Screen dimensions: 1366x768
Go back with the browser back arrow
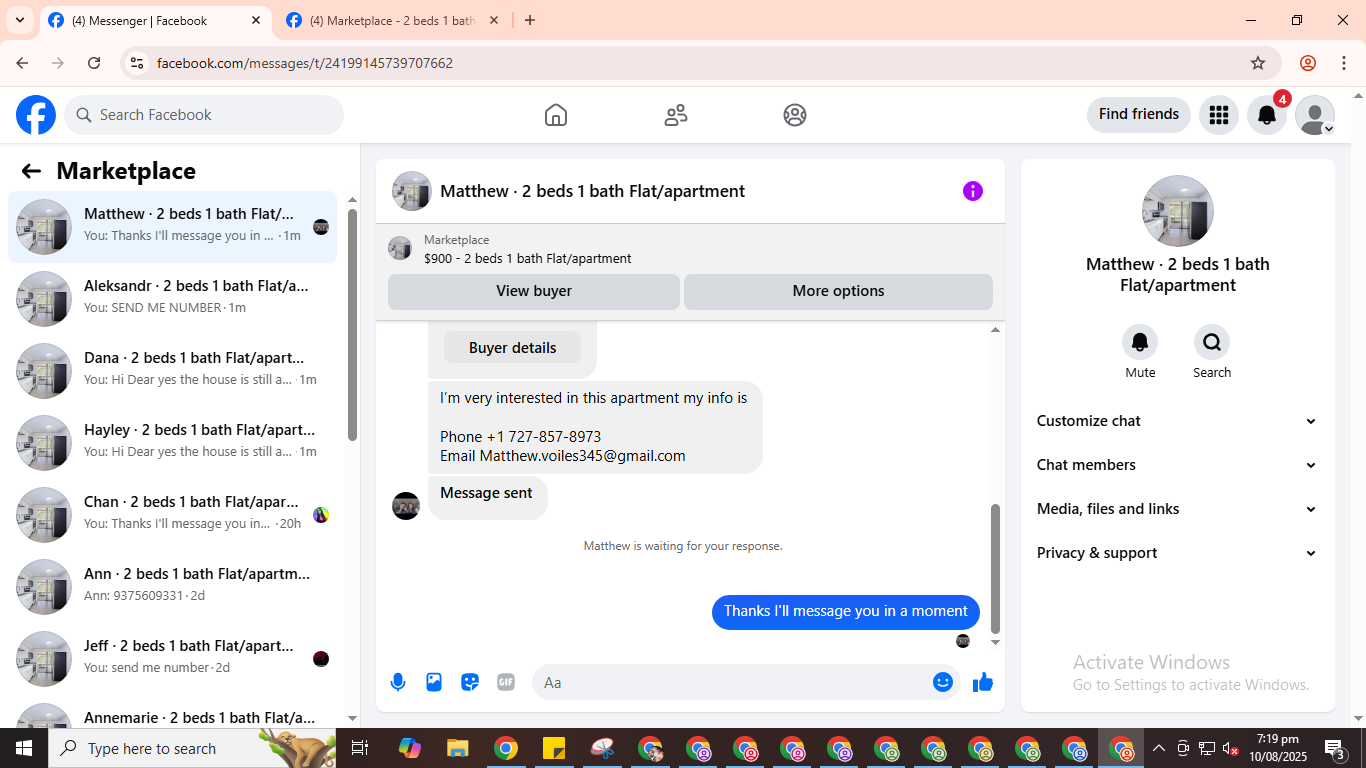(22, 63)
